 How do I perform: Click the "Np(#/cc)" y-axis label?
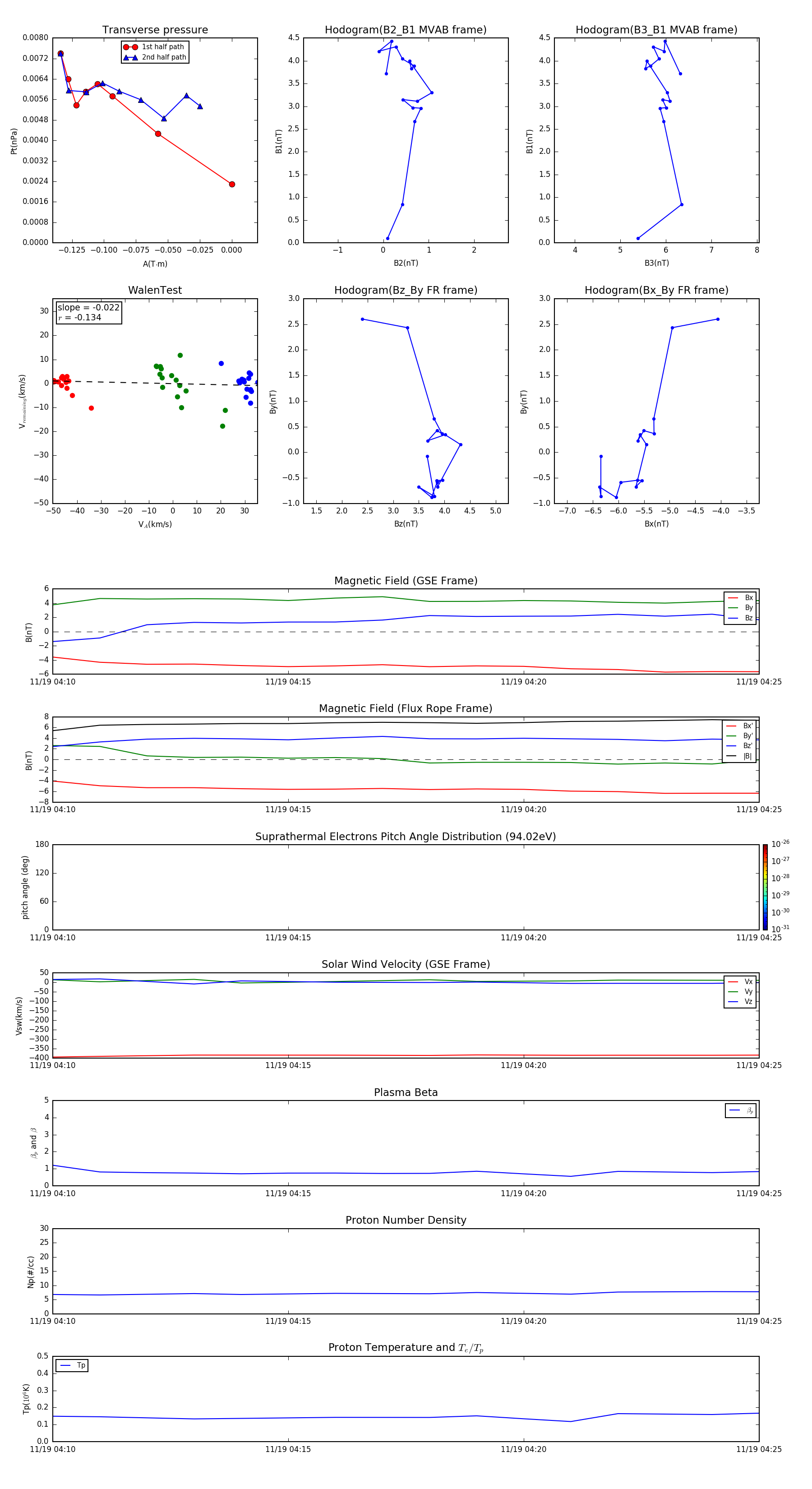31,1272
